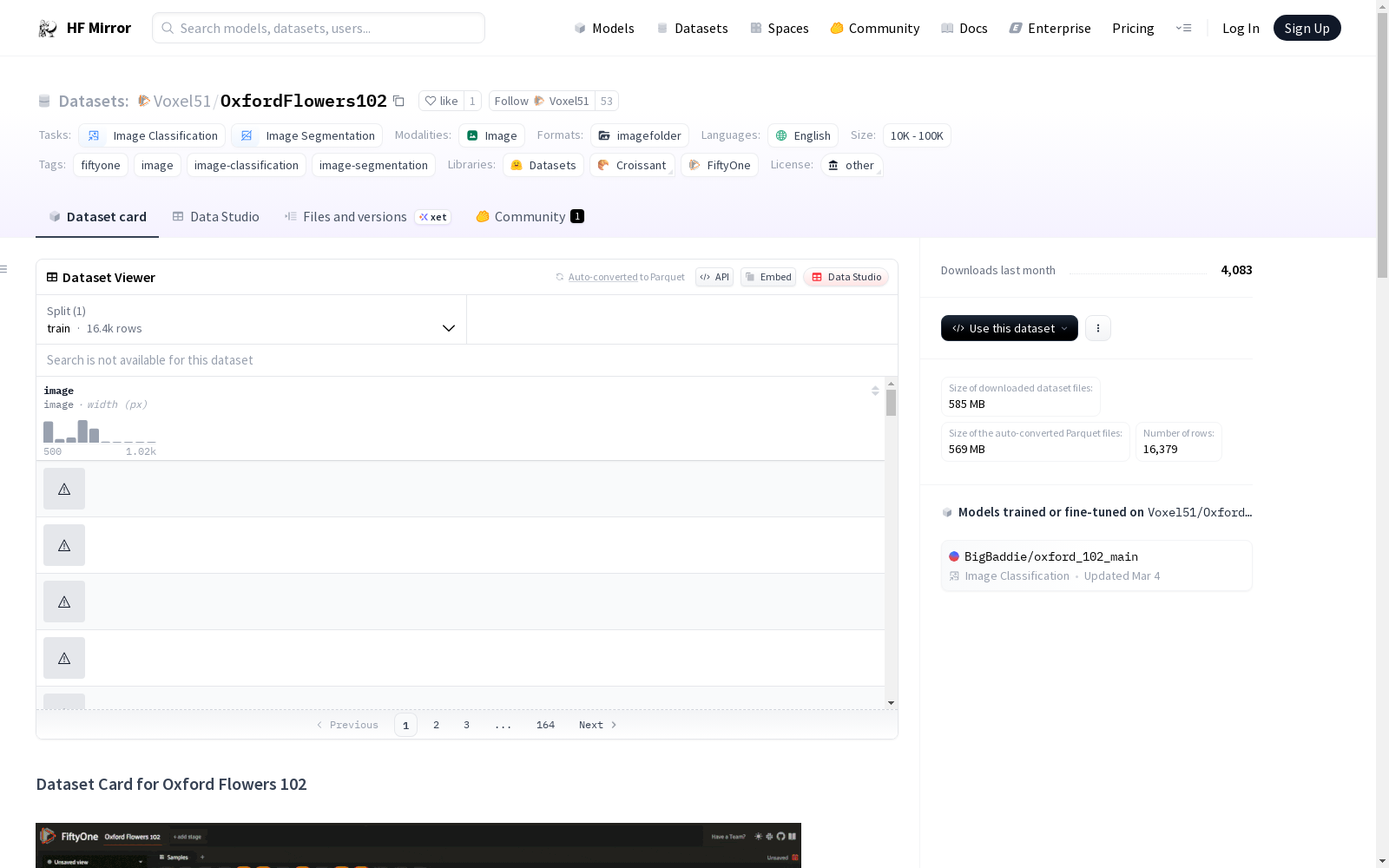Copy dataset name with the copy icon

(398, 101)
